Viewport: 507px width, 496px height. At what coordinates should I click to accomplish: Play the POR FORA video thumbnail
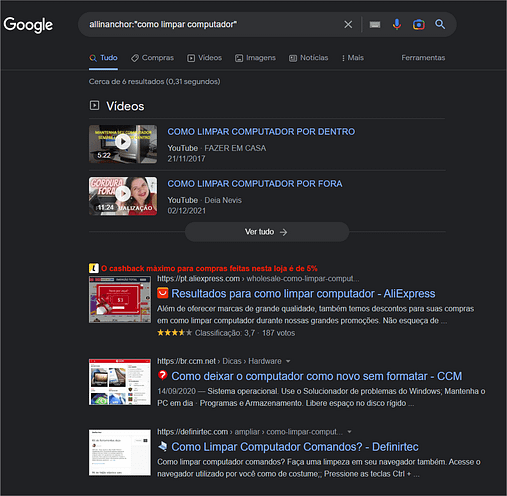[123, 196]
